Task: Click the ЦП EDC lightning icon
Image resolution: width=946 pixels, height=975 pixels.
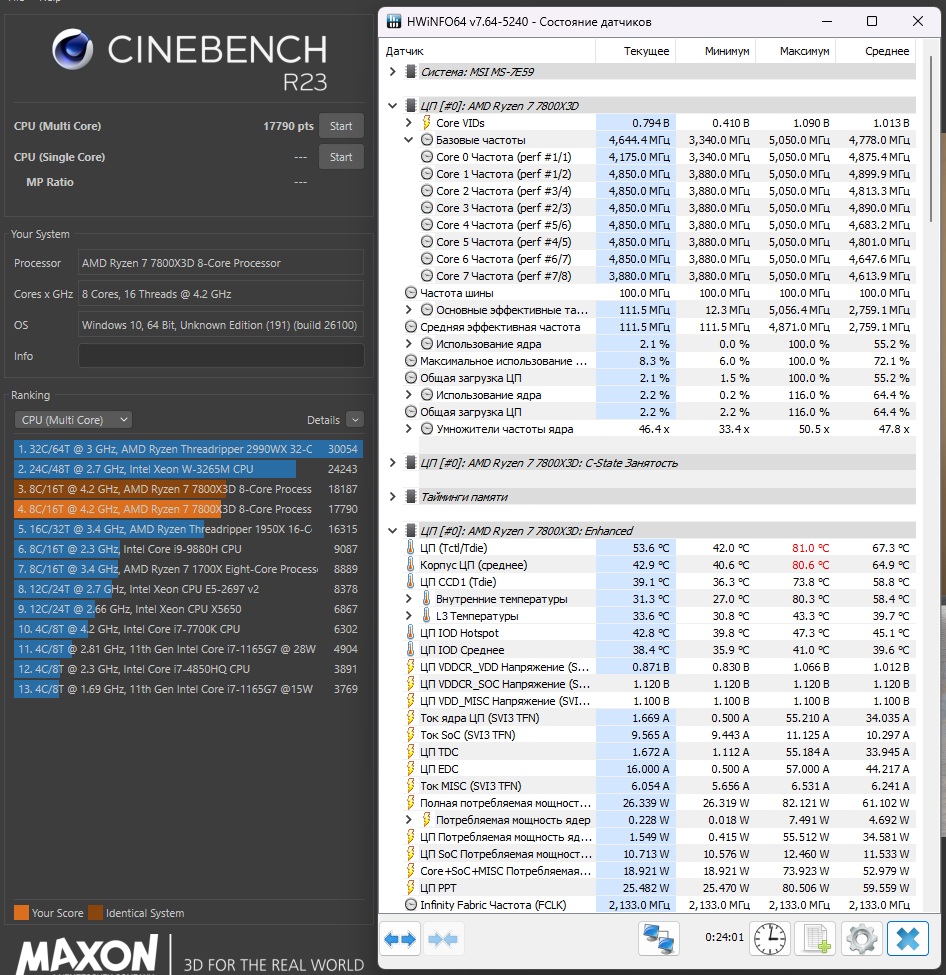Action: pos(410,769)
